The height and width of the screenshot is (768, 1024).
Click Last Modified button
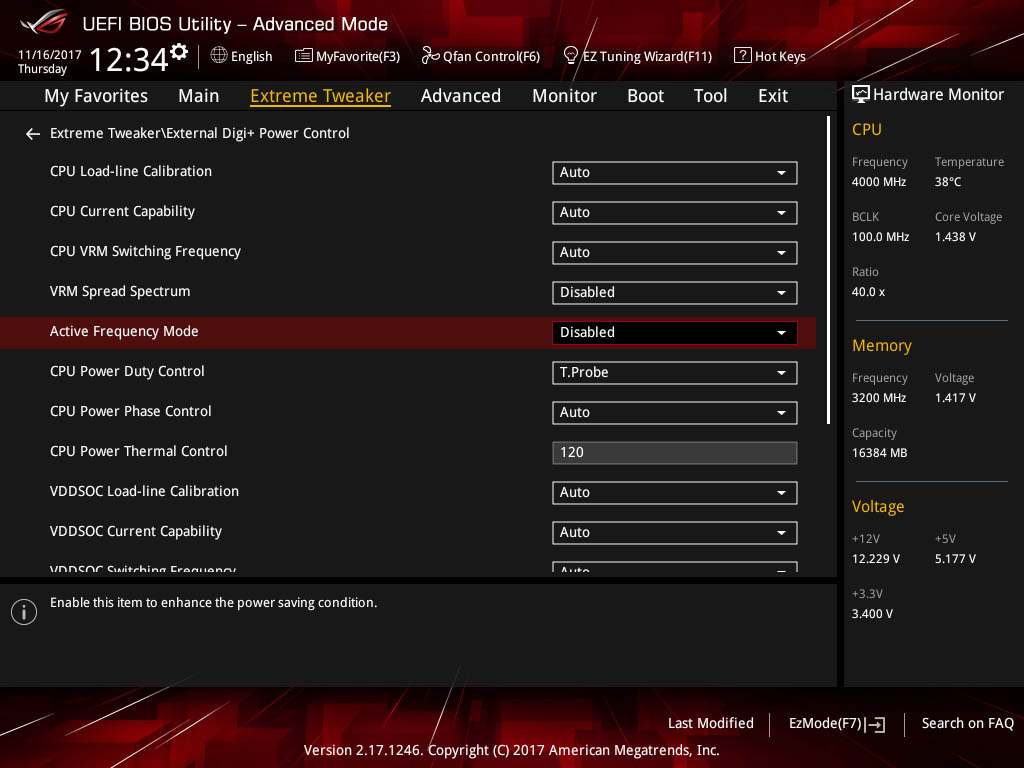[711, 724]
